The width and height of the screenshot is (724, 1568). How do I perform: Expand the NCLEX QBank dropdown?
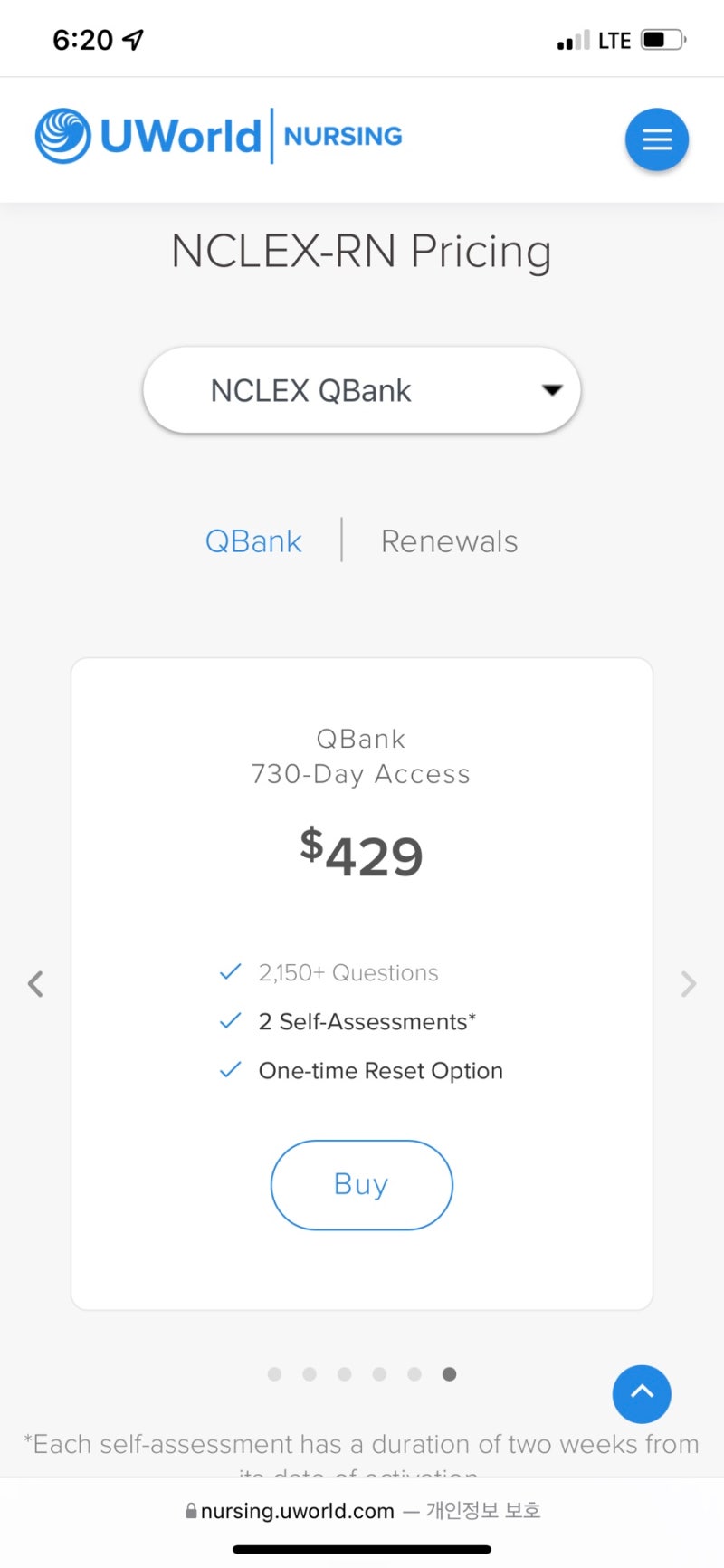pos(362,390)
